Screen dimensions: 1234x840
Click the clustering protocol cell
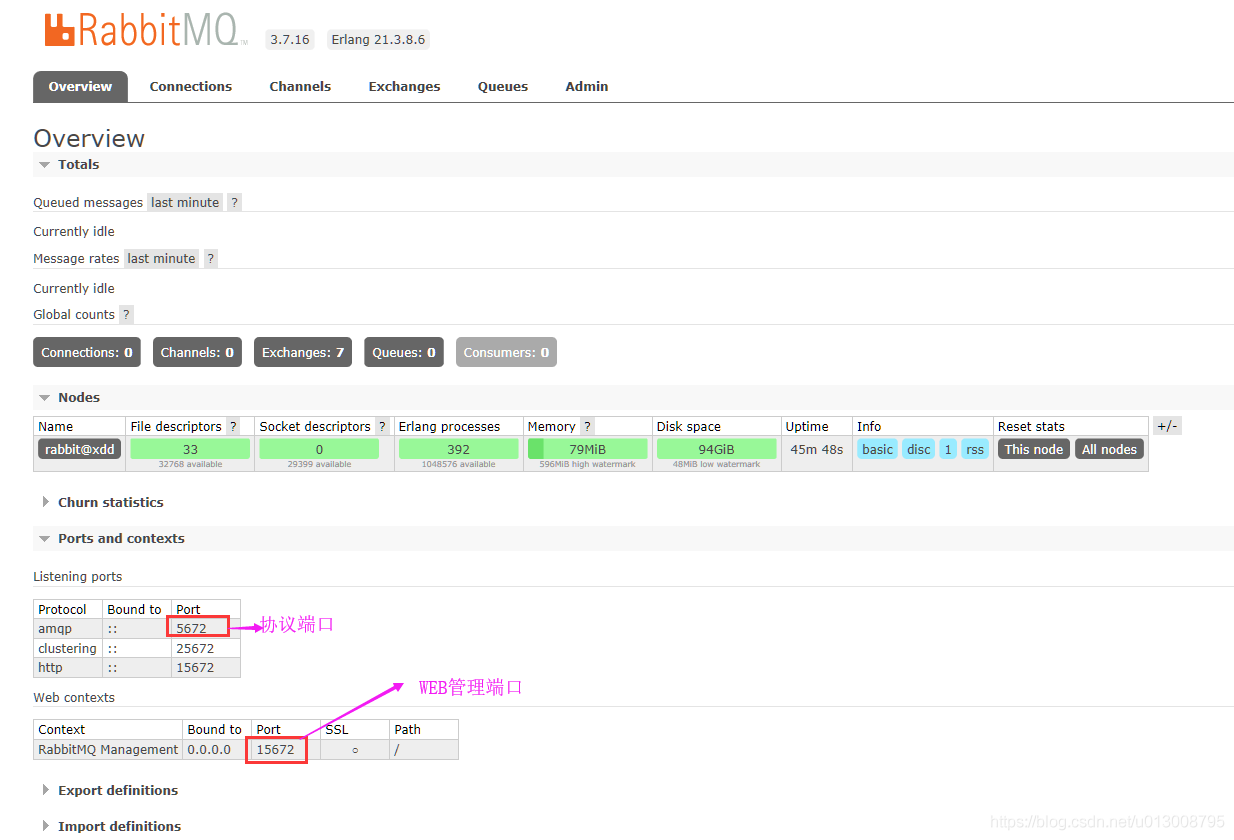(x=68, y=648)
